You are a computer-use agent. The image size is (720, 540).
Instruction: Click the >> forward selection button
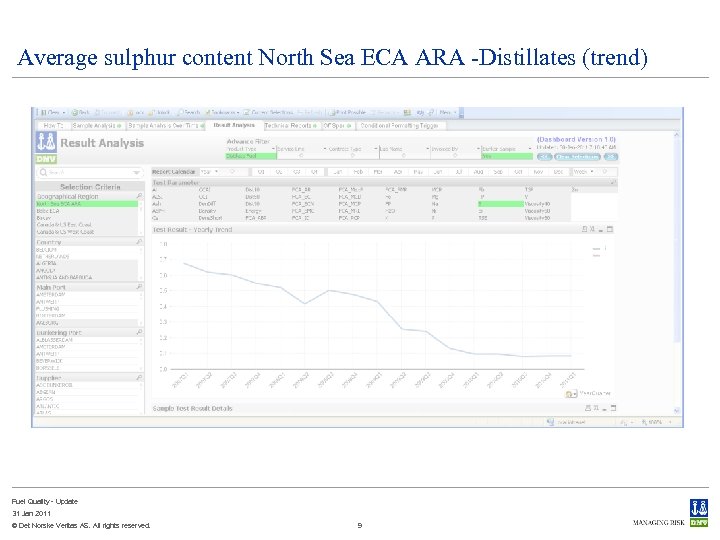click(x=611, y=157)
